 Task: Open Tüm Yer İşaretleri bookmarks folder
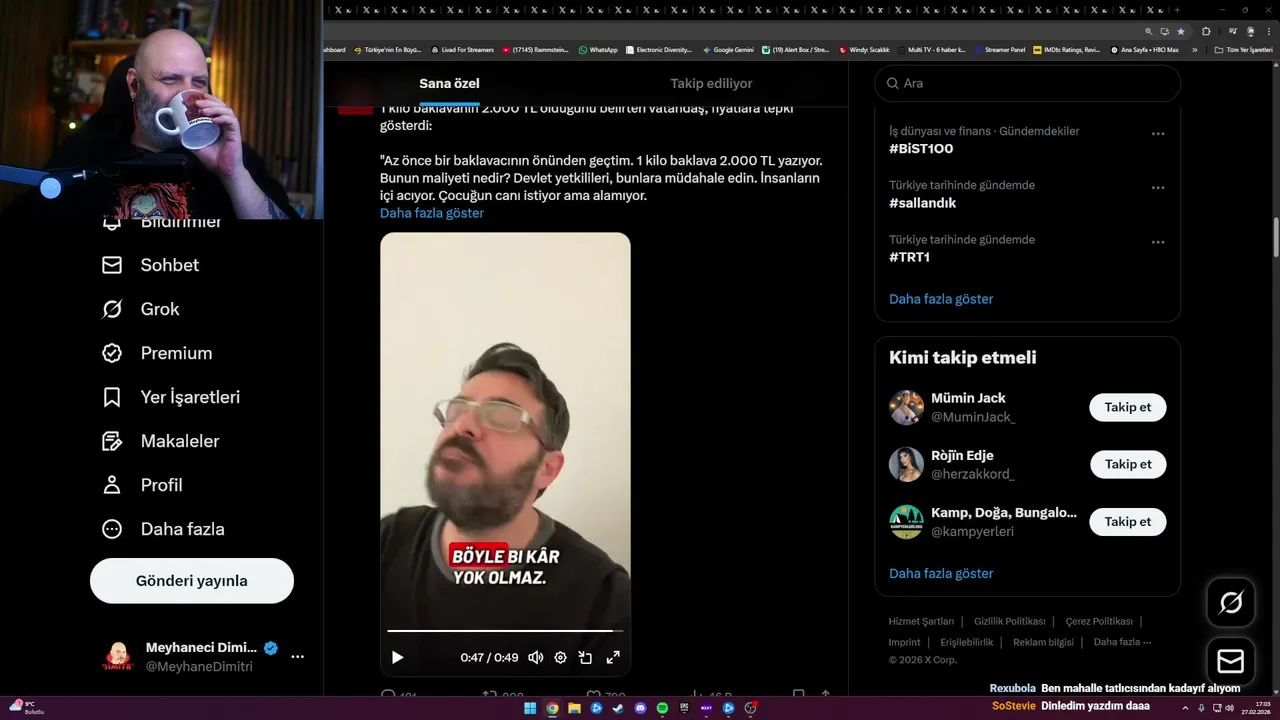1243,49
